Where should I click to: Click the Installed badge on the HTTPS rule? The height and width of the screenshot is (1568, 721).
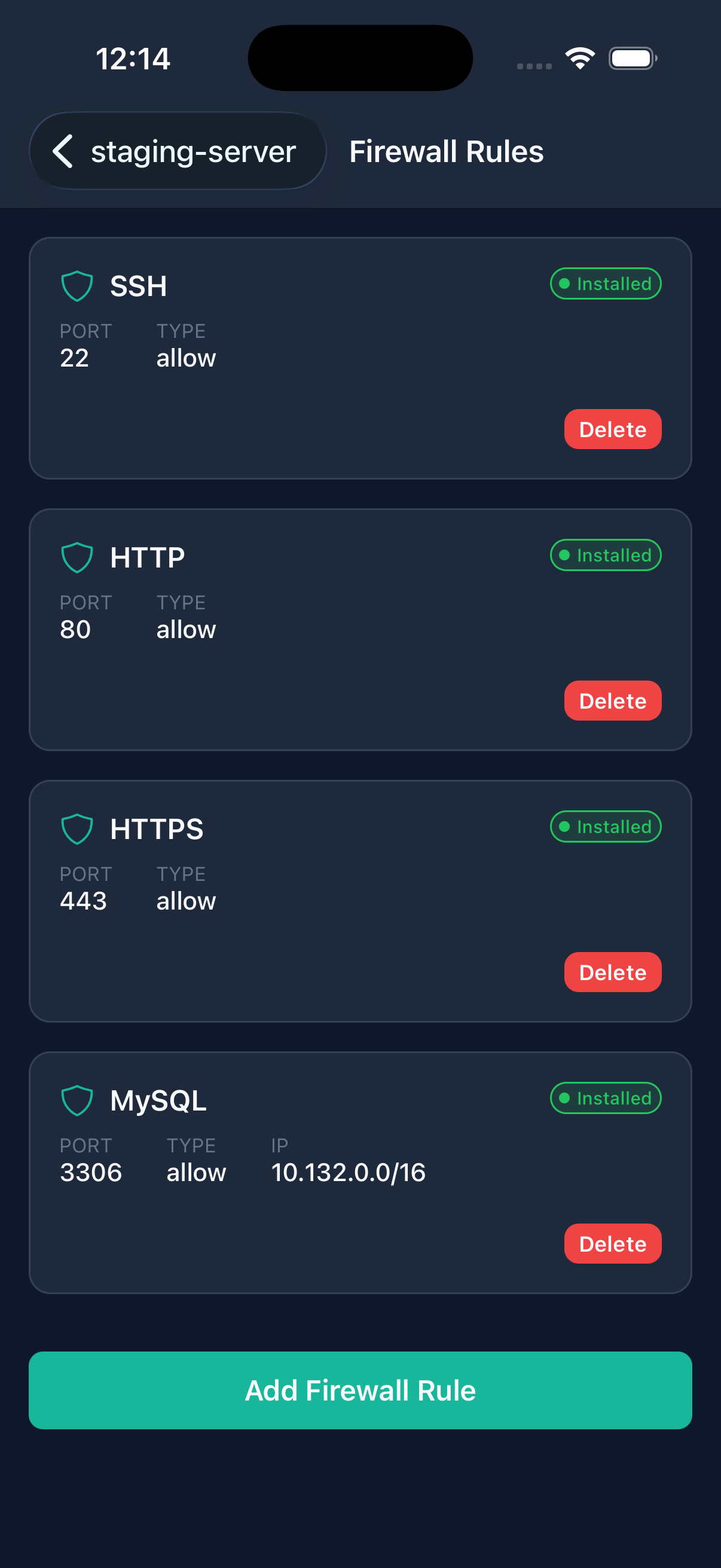tap(606, 826)
